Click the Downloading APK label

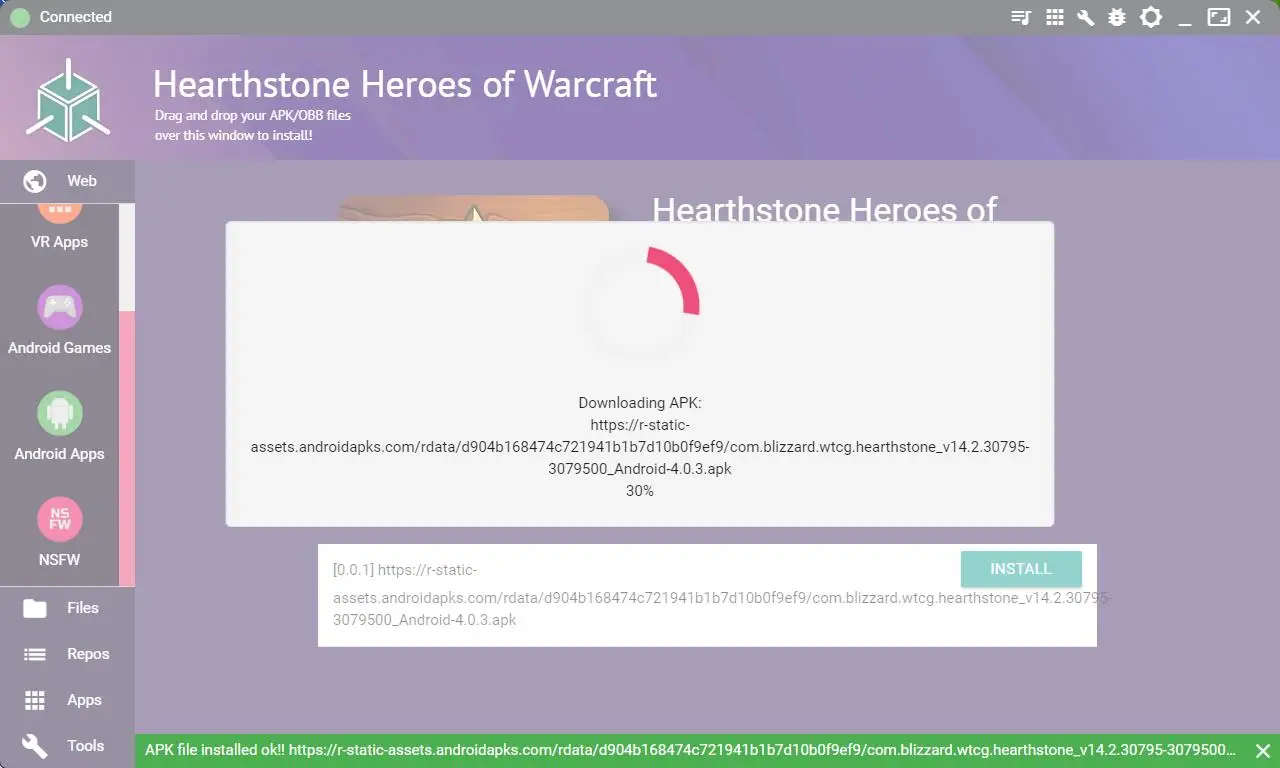click(x=640, y=403)
